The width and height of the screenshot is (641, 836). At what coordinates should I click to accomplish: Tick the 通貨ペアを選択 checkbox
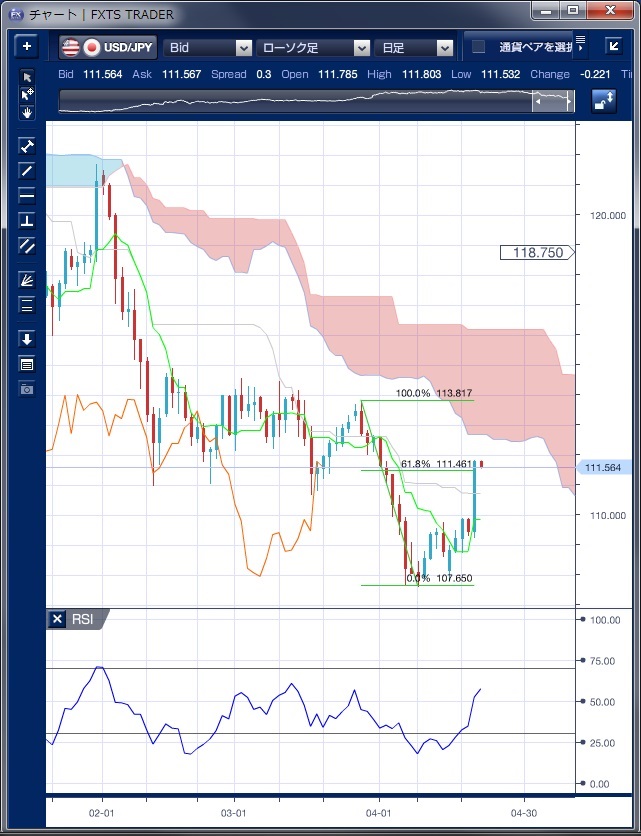(479, 47)
